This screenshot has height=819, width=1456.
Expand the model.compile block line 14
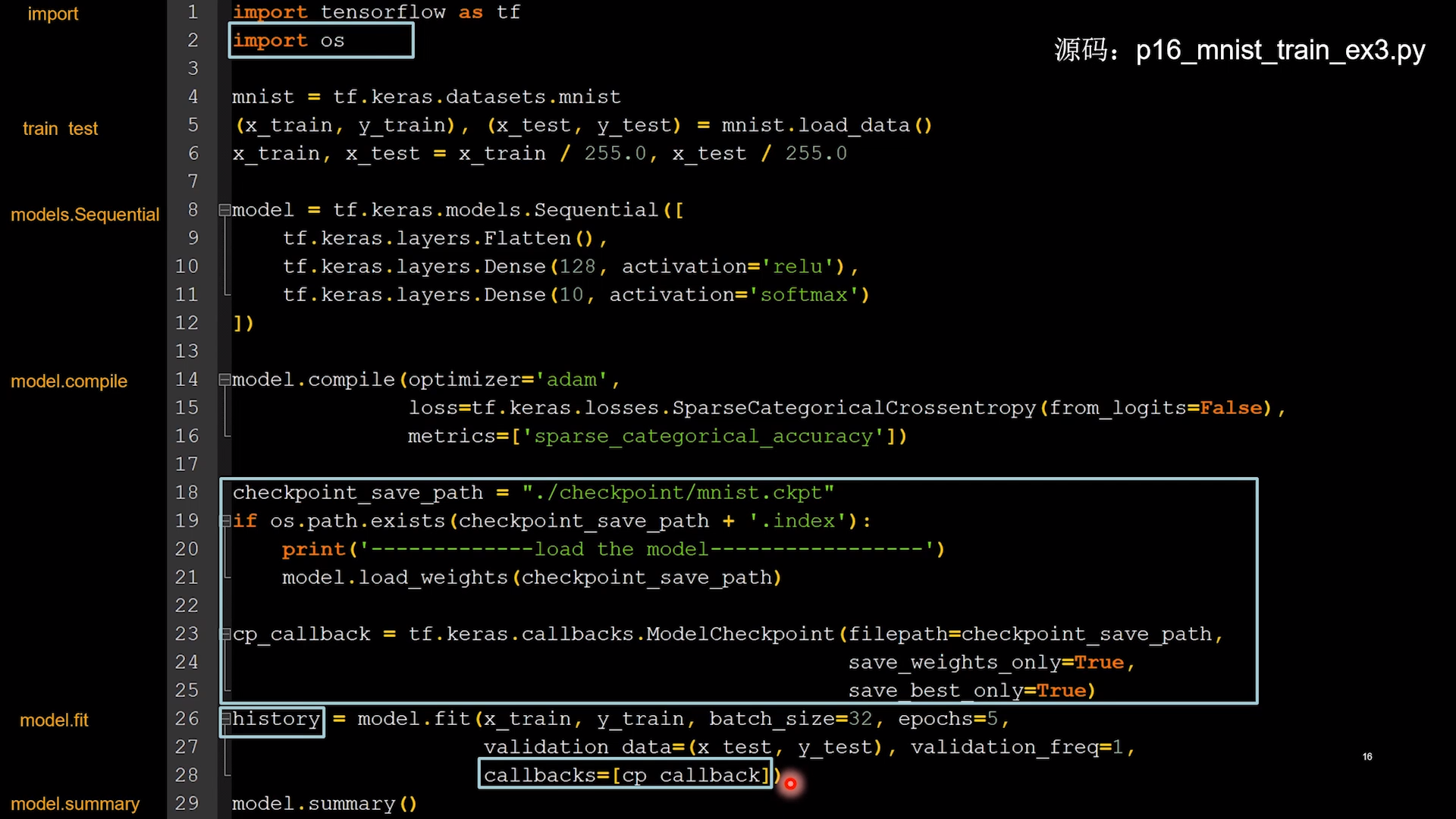point(223,379)
